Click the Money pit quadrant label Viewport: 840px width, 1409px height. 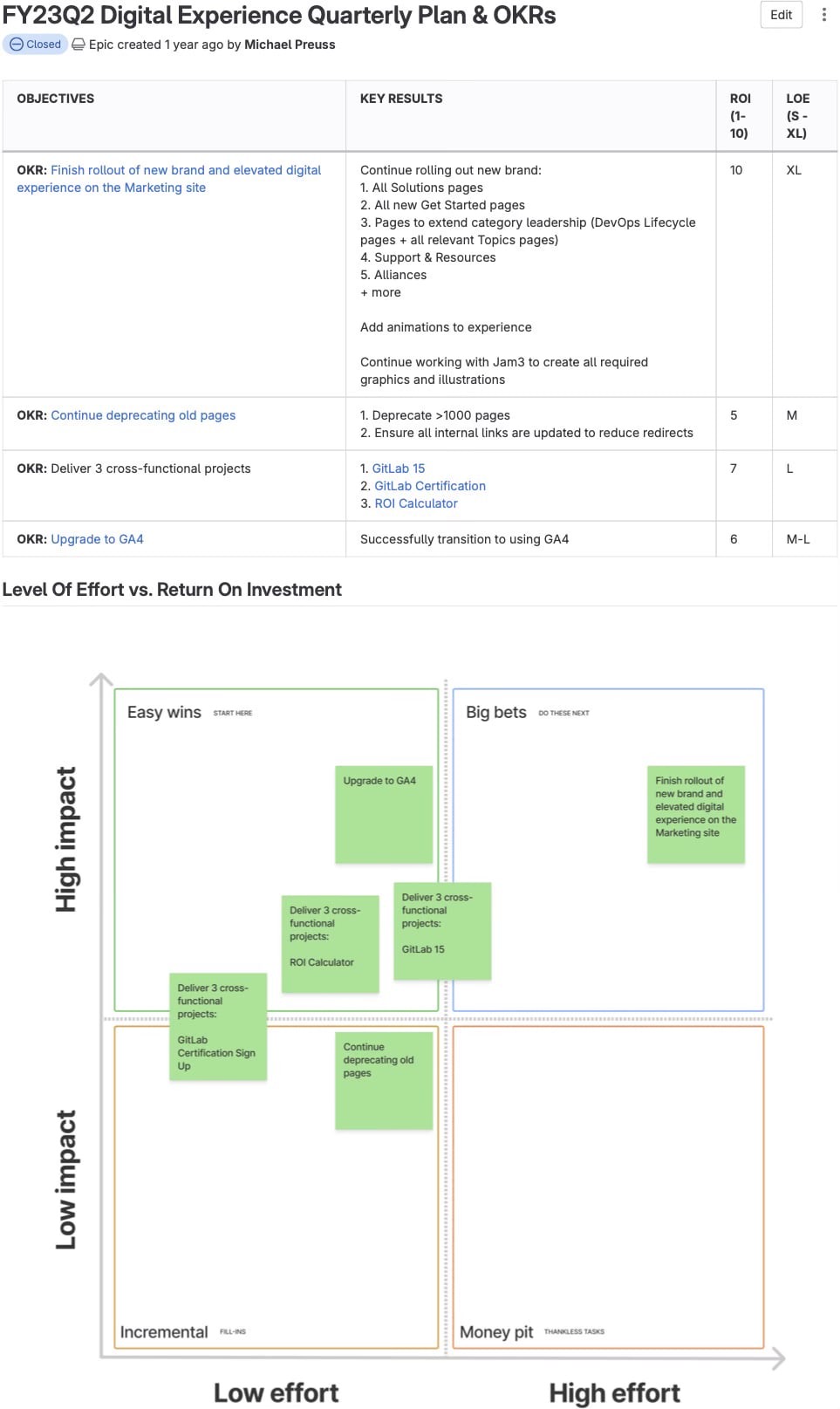click(495, 1332)
